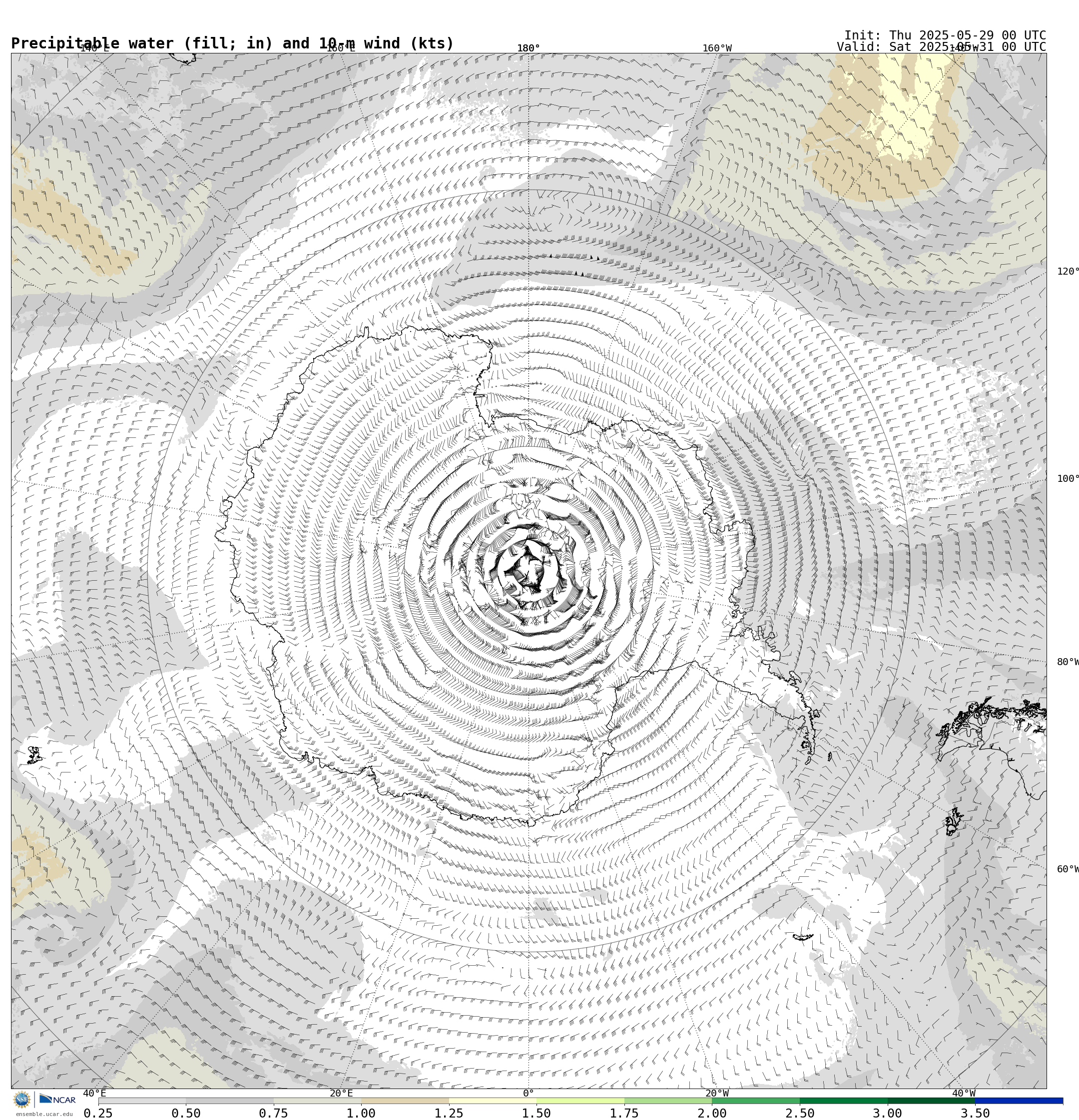1079x1120 pixels.
Task: Click the 'Init: Thu 2025-05-29 00 UTC' text
Action: point(945,35)
